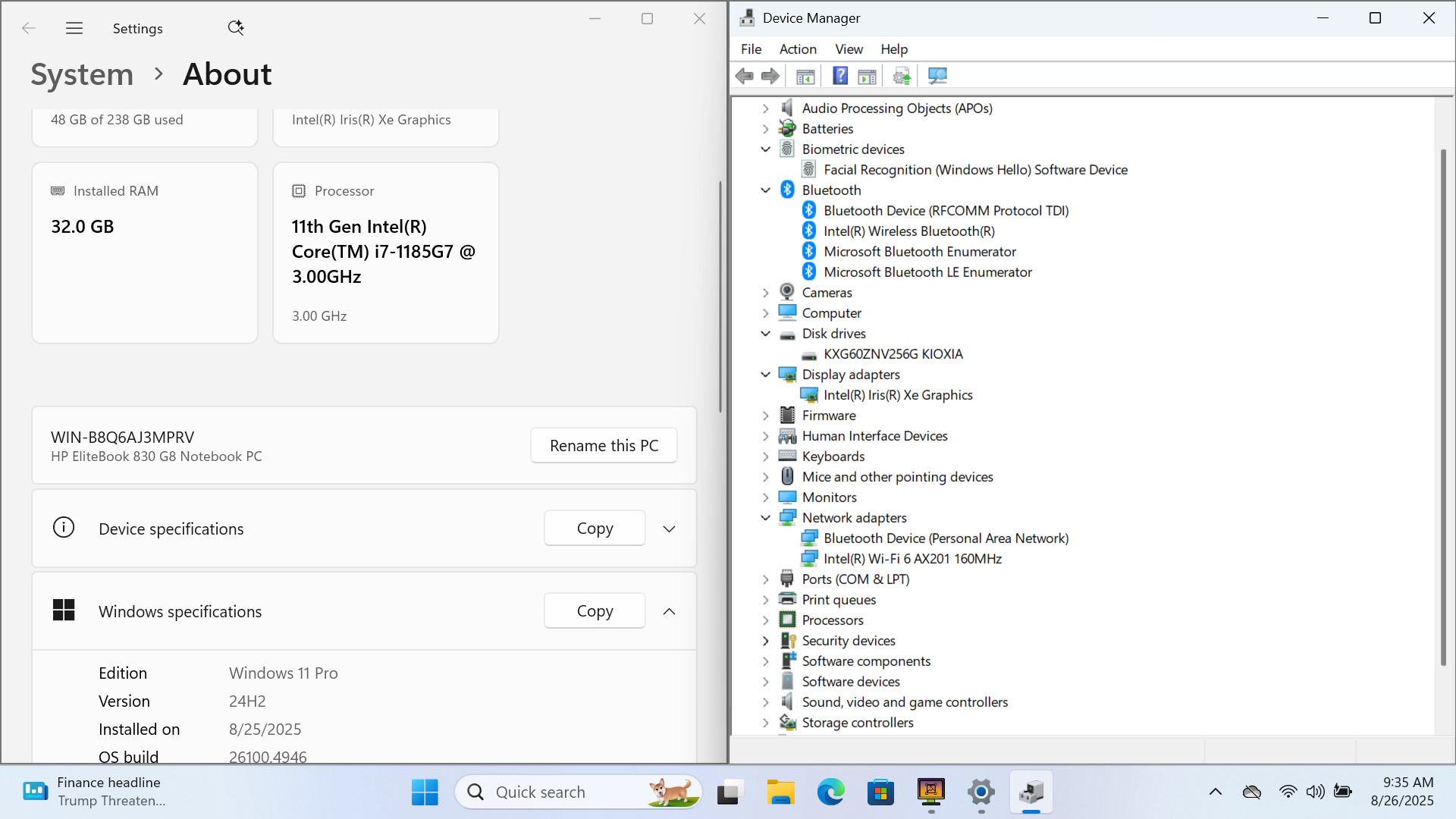Expand the Security devices category
Viewport: 1456px width, 819px height.
coord(766,641)
